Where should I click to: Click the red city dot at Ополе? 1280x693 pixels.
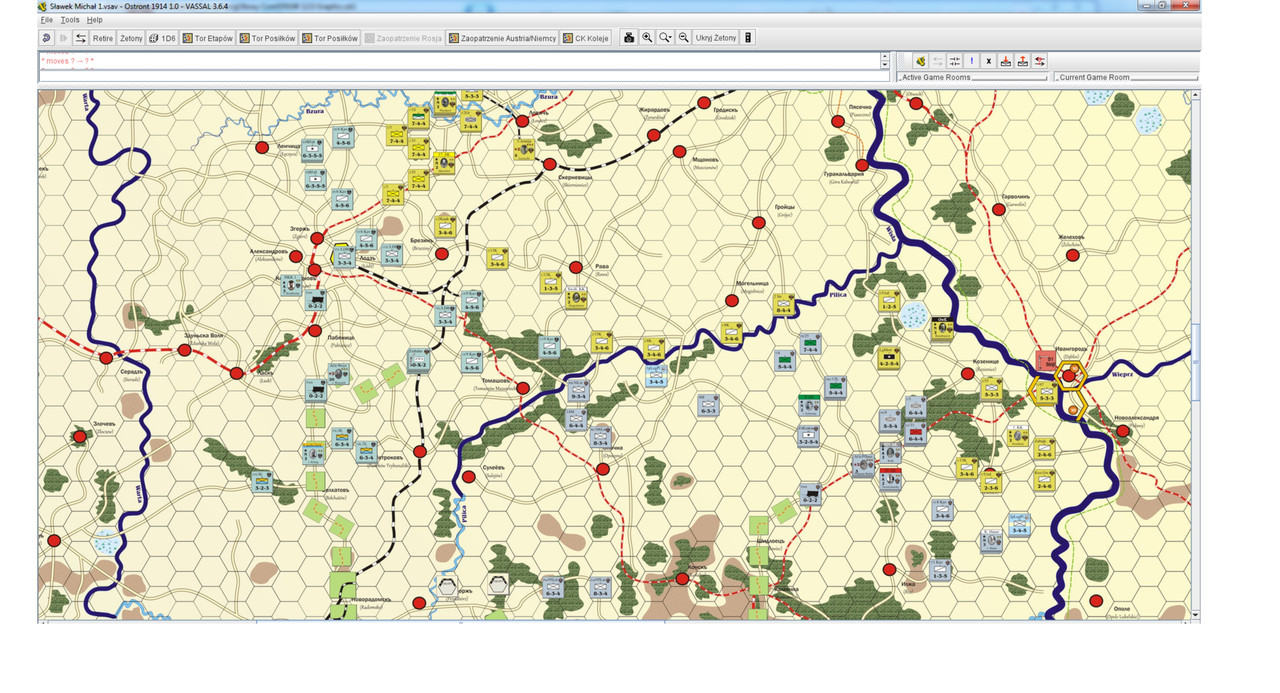1097,601
